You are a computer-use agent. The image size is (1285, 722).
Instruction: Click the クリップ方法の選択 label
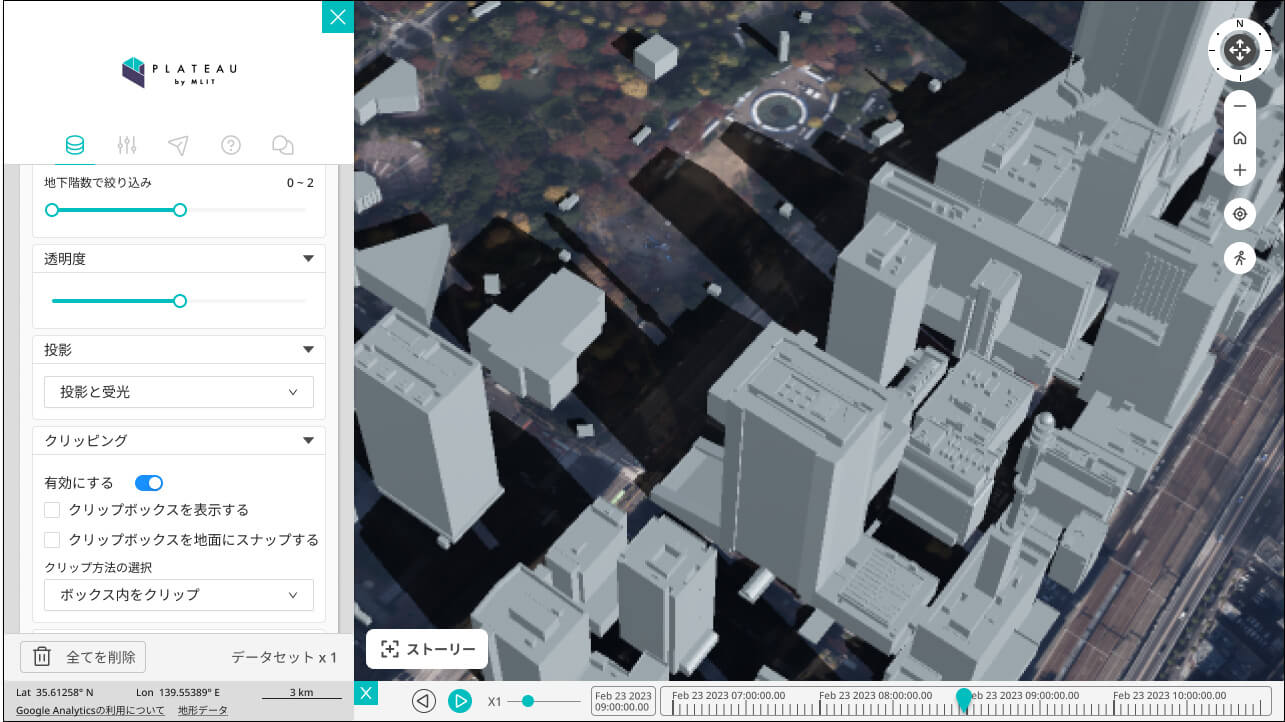[98, 567]
